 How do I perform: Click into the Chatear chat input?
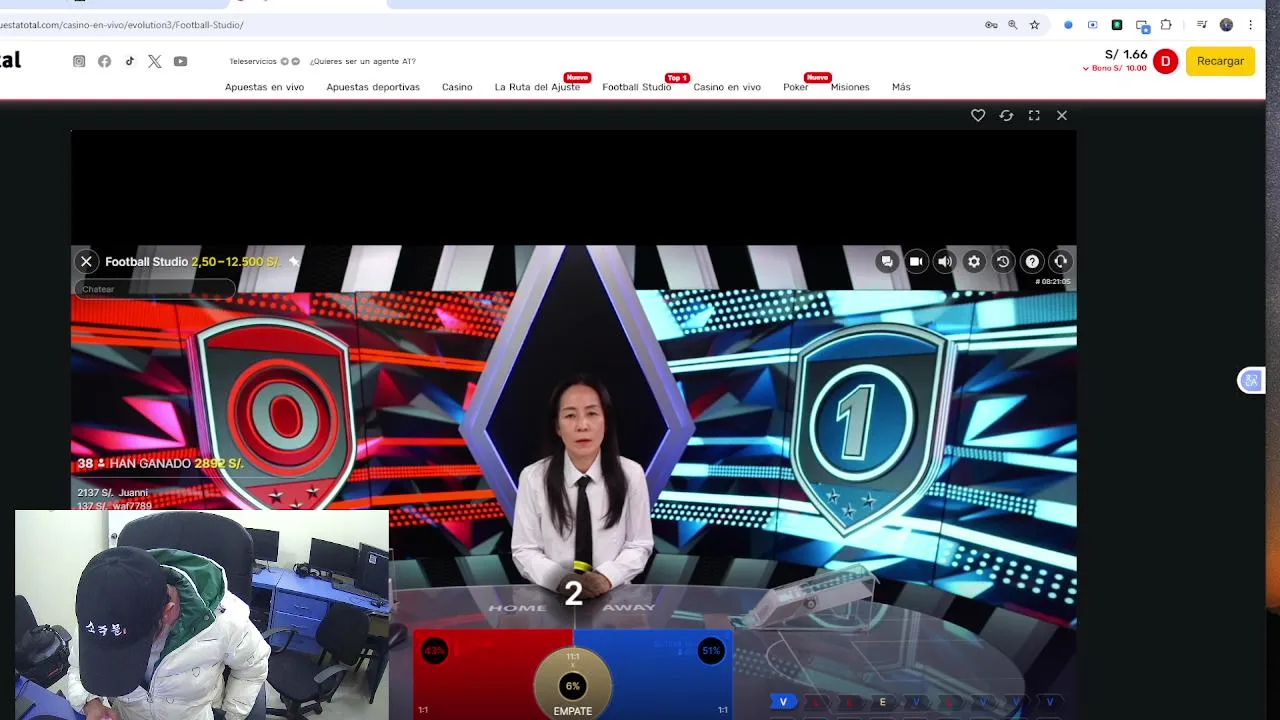coord(153,289)
